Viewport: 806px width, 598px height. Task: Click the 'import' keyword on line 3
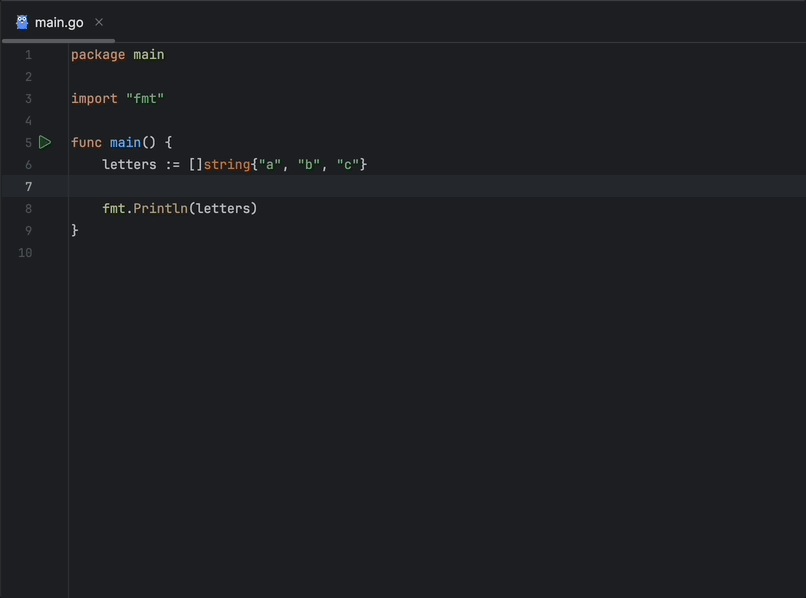94,99
